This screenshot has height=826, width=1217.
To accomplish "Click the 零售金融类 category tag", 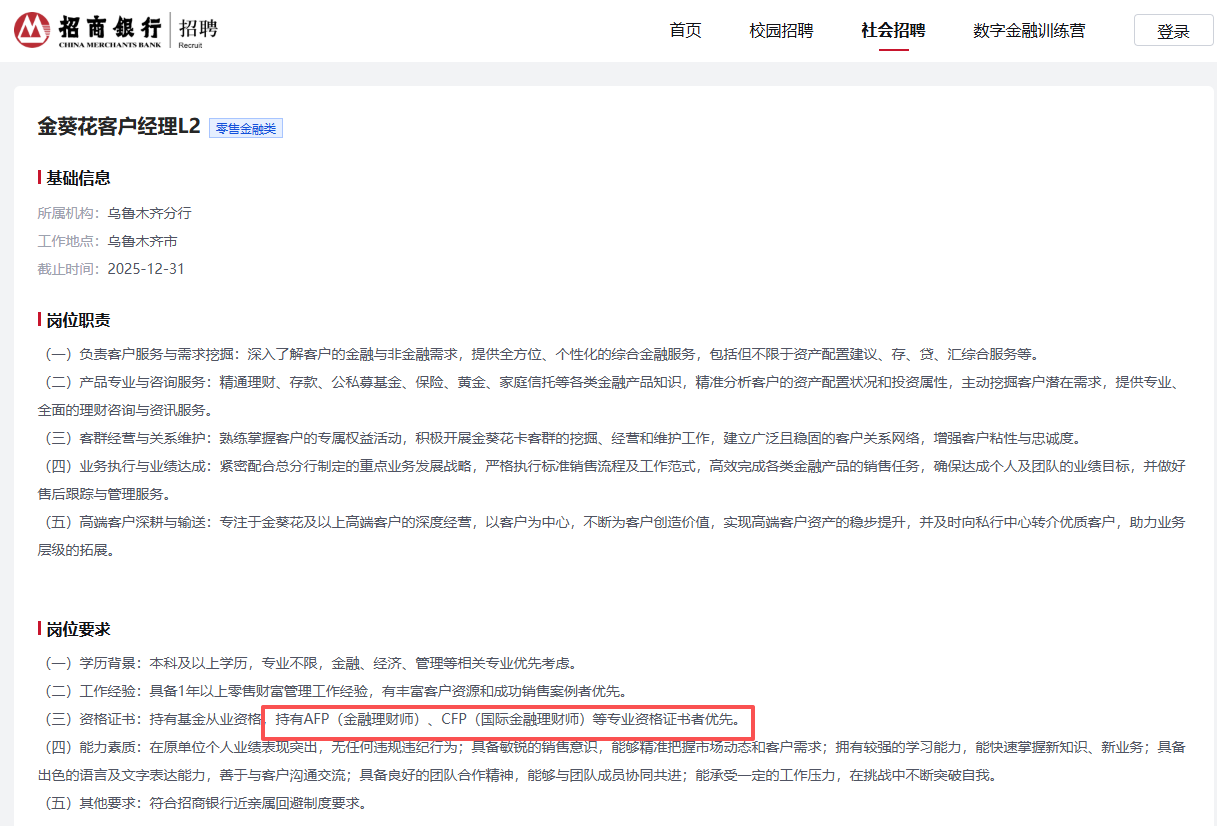I will (246, 128).
